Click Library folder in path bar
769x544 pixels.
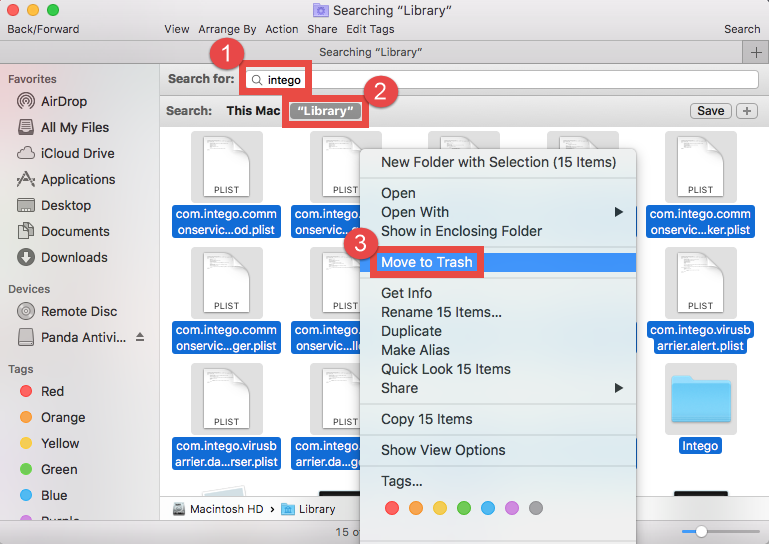point(308,509)
